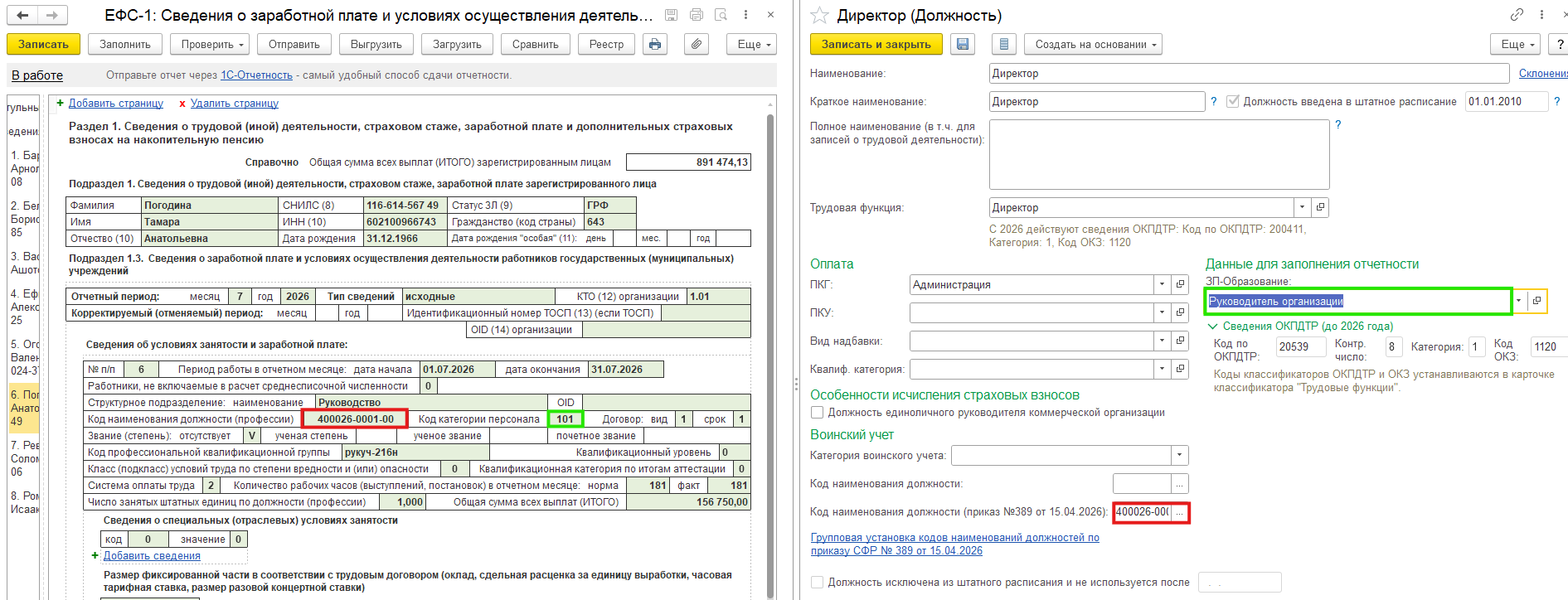
Task: Open the Еще menu in report toolbar
Action: point(752,44)
